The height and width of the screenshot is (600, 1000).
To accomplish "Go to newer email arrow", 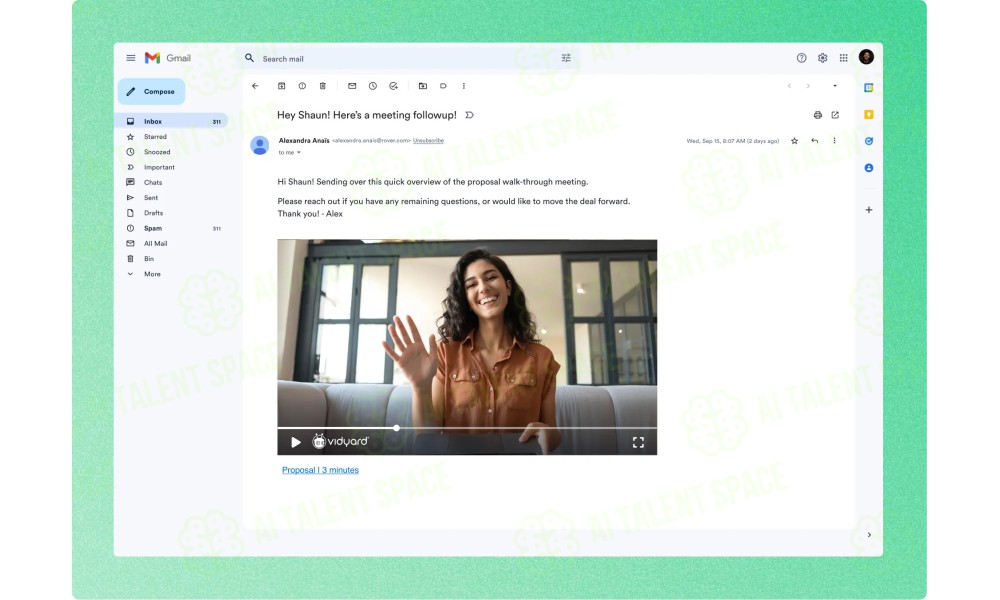I will (x=790, y=86).
